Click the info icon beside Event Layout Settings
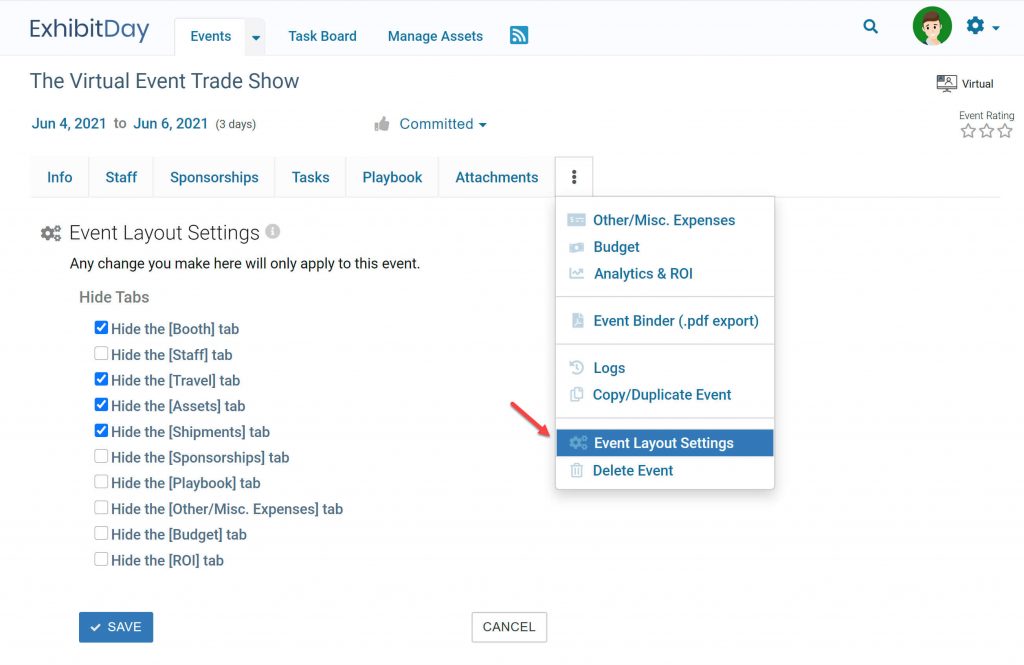This screenshot has width=1024, height=665. pyautogui.click(x=273, y=231)
